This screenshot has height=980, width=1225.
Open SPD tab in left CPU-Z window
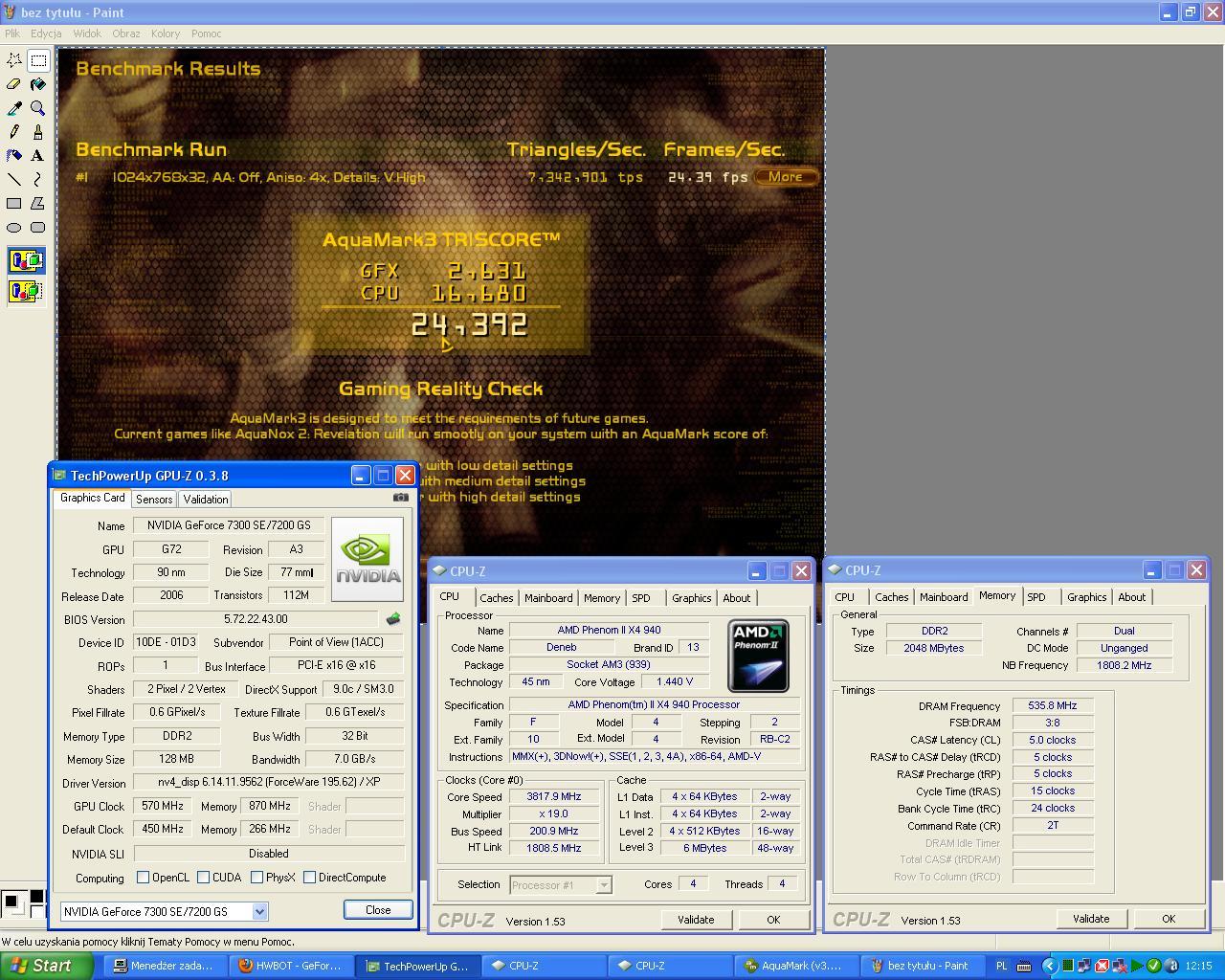(641, 598)
